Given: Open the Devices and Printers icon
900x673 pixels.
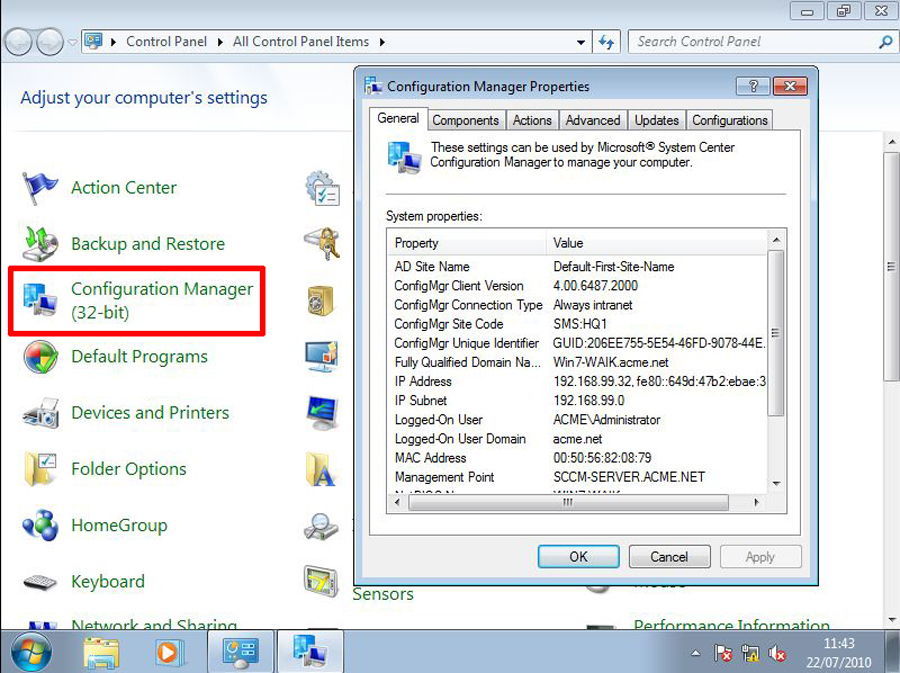Looking at the screenshot, I should point(40,413).
